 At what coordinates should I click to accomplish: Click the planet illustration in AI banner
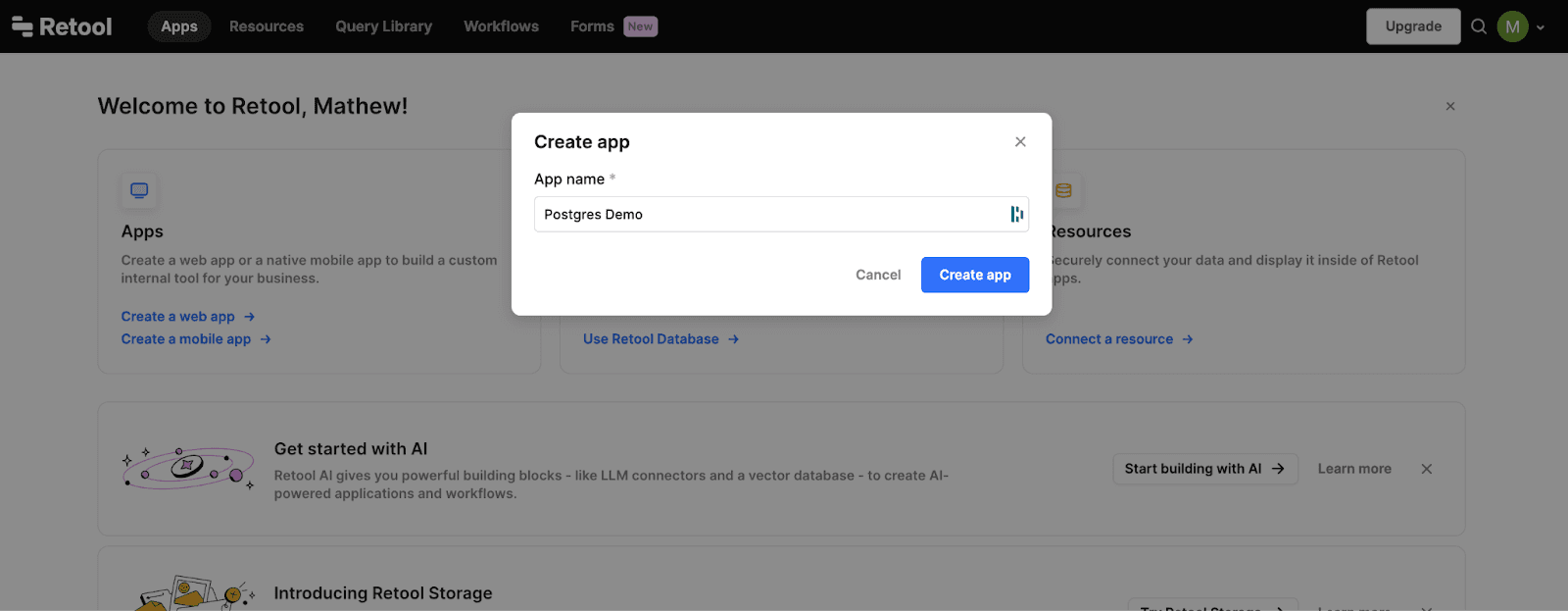[x=187, y=468]
